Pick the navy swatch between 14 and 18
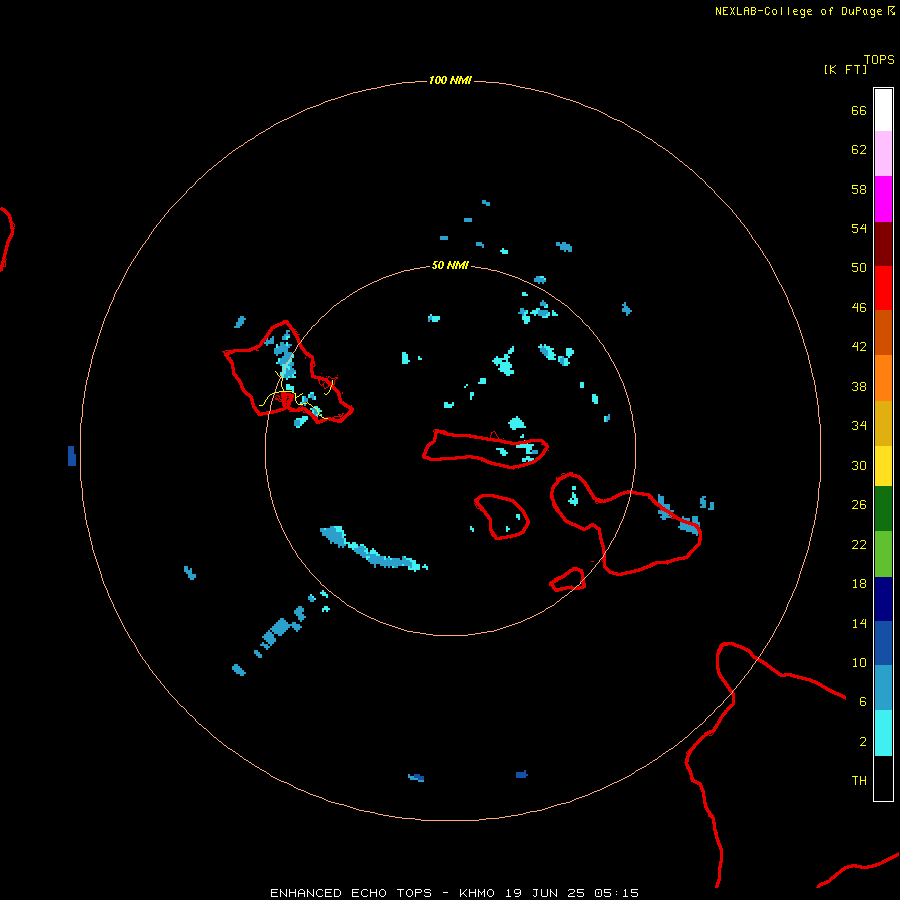 click(883, 599)
